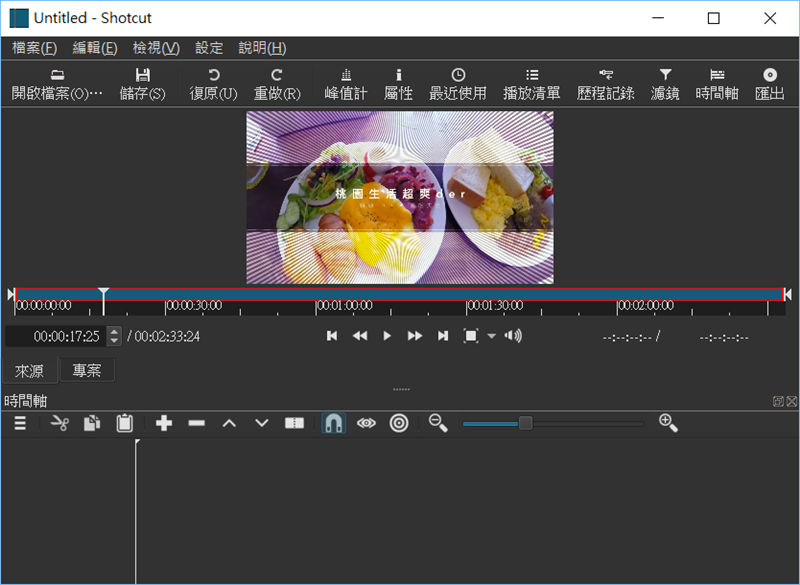Expand the zoom options dropdown arrow beside player

point(491,336)
